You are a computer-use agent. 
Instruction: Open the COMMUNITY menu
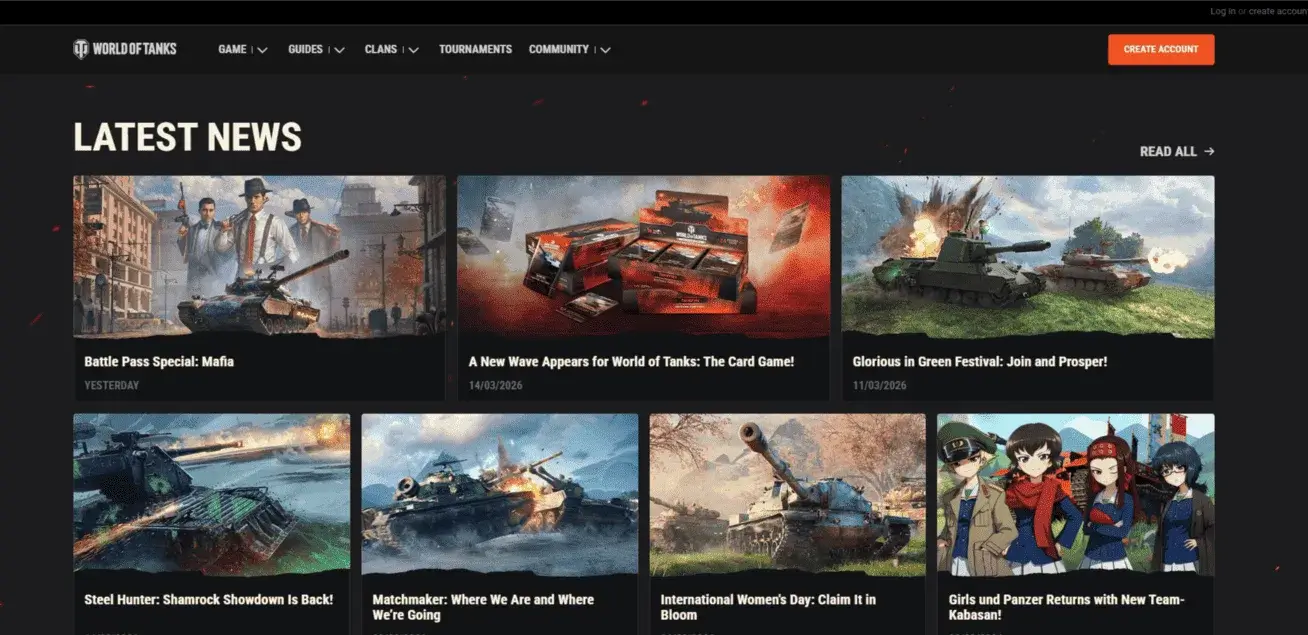(x=559, y=49)
